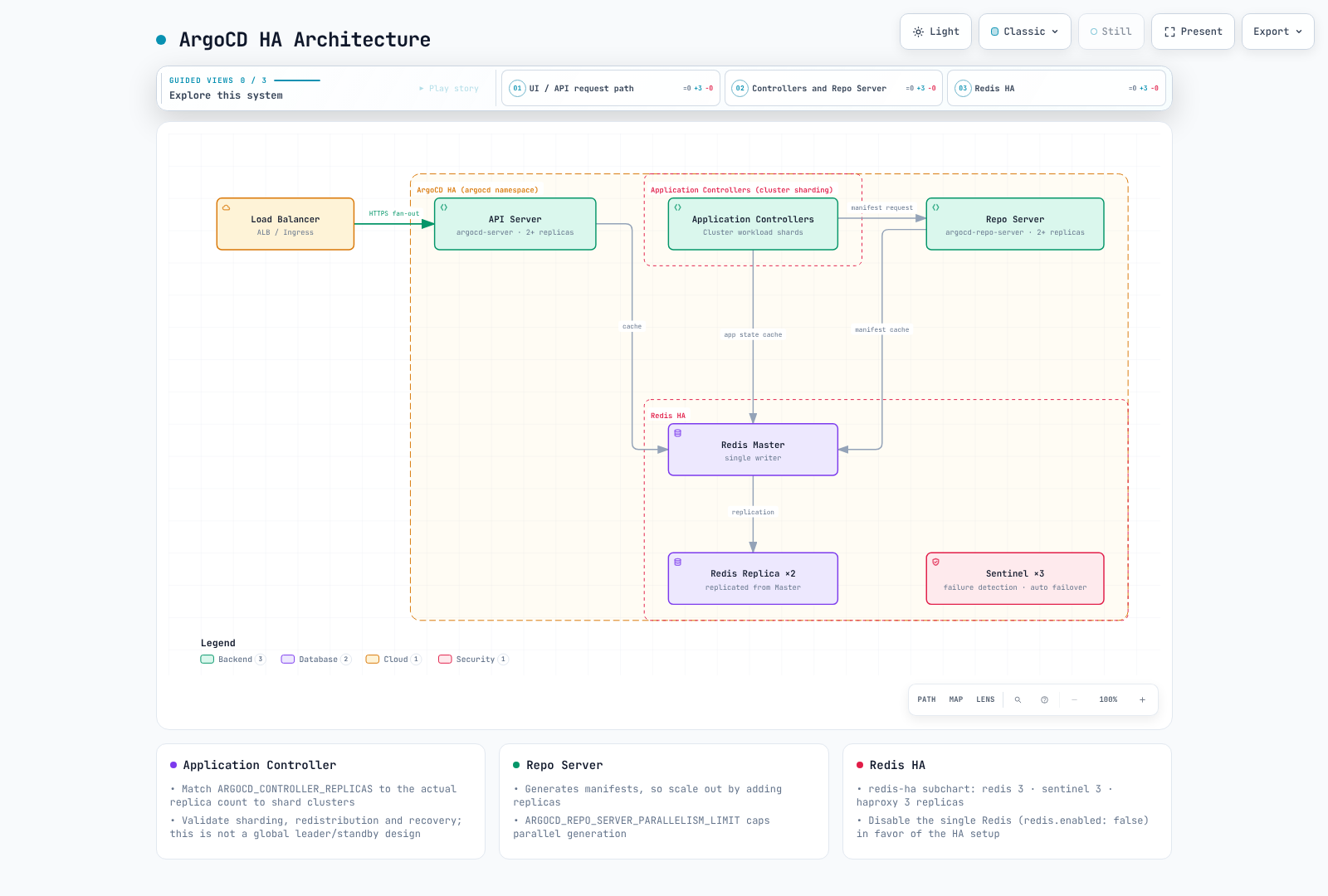Viewport: 1328px width, 896px height.
Task: Click the search magnifier icon
Action: pos(1018,699)
